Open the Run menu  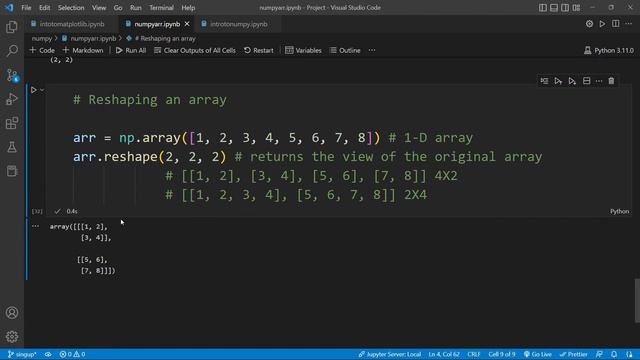(x=136, y=8)
